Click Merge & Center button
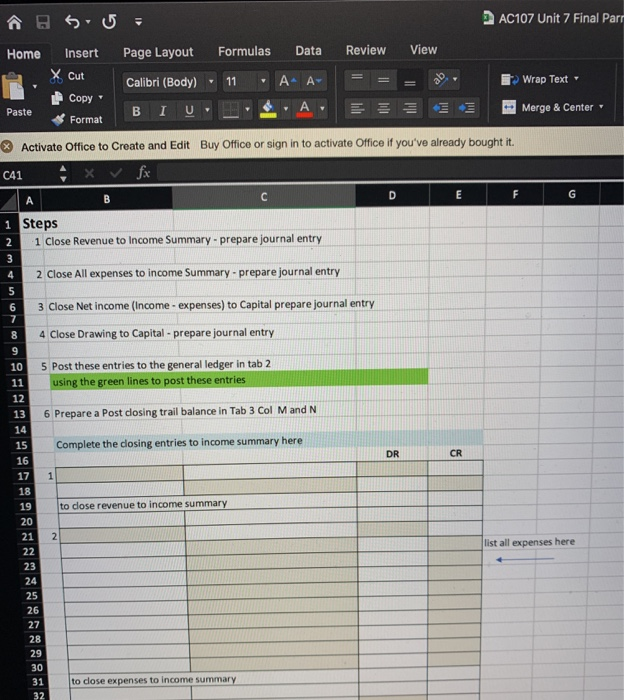 pos(548,108)
